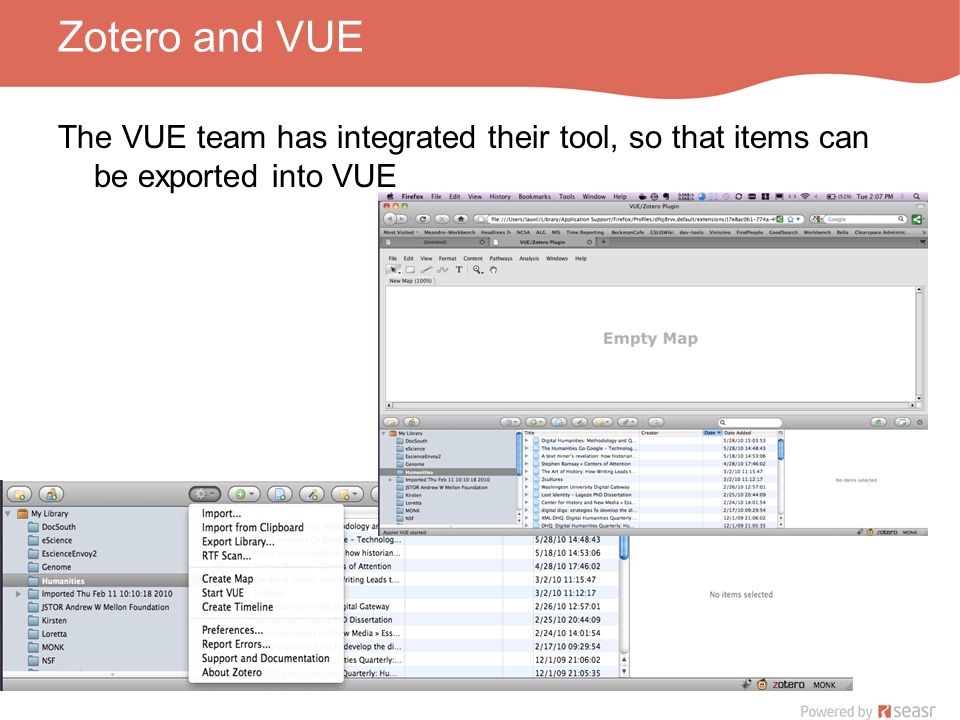Click Zotero search field in small window
Screen dimensions: 960x720
click(750, 422)
